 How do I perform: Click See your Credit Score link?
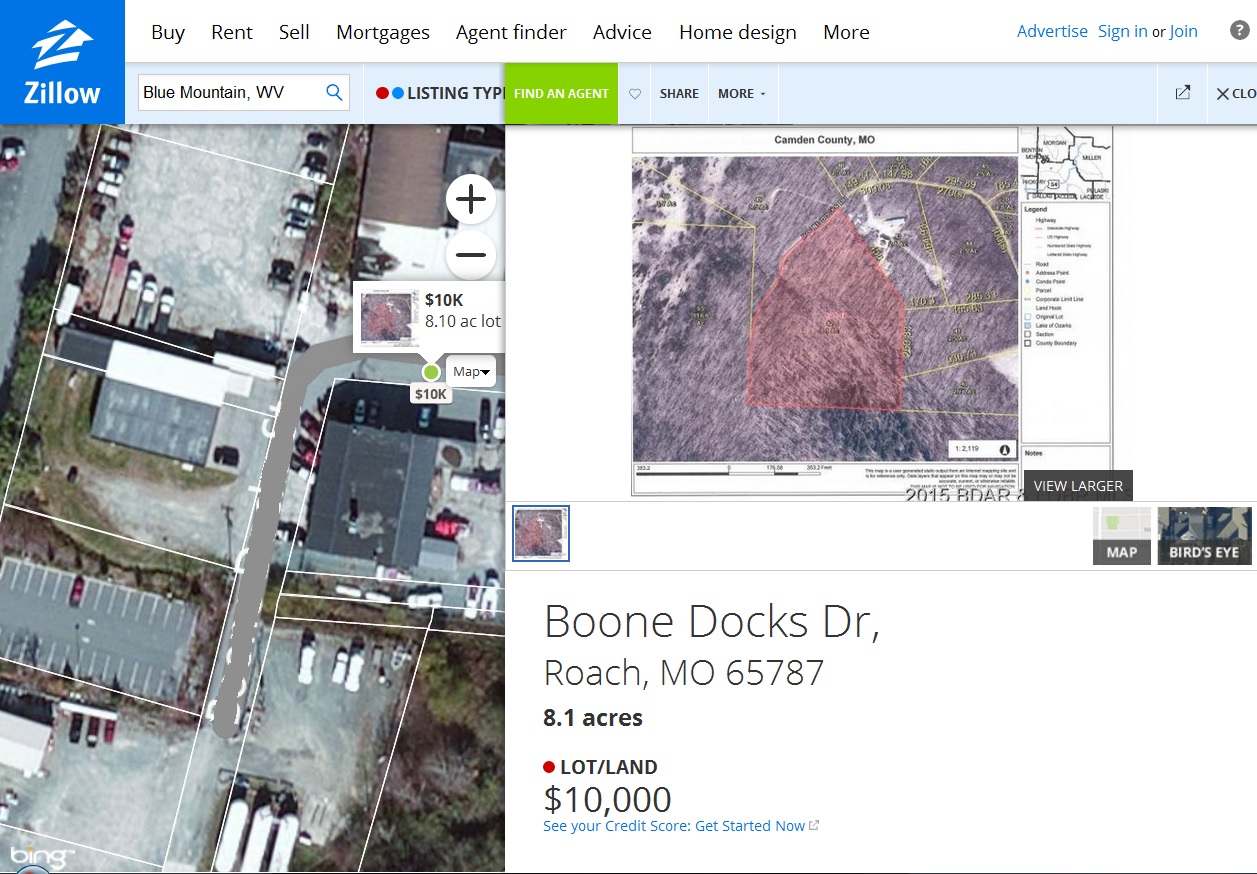(675, 826)
